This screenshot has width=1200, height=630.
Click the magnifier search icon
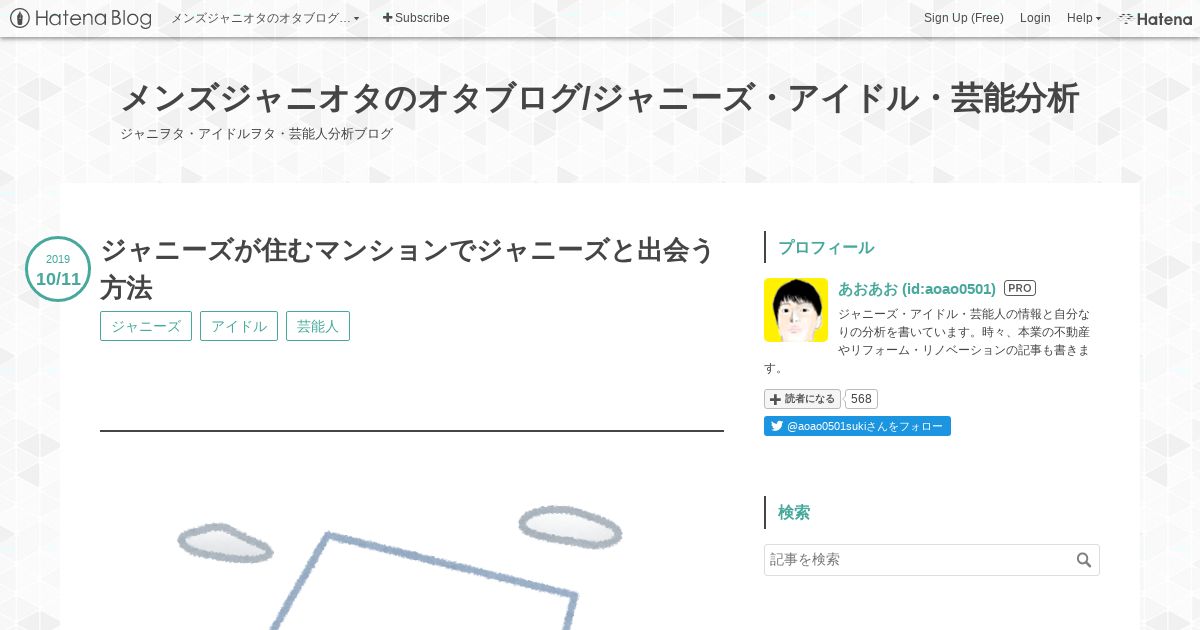[x=1084, y=560]
